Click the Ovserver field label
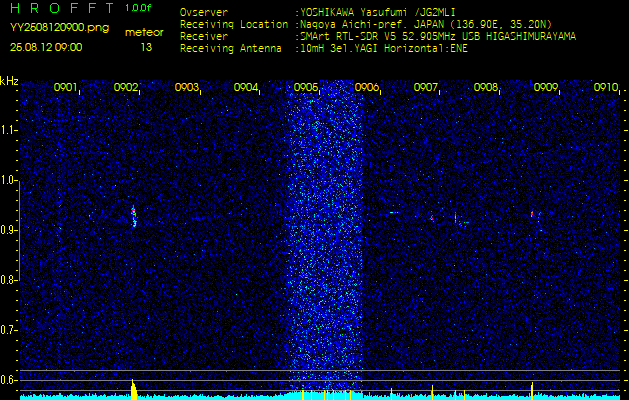This screenshot has width=629, height=400. pos(204,13)
